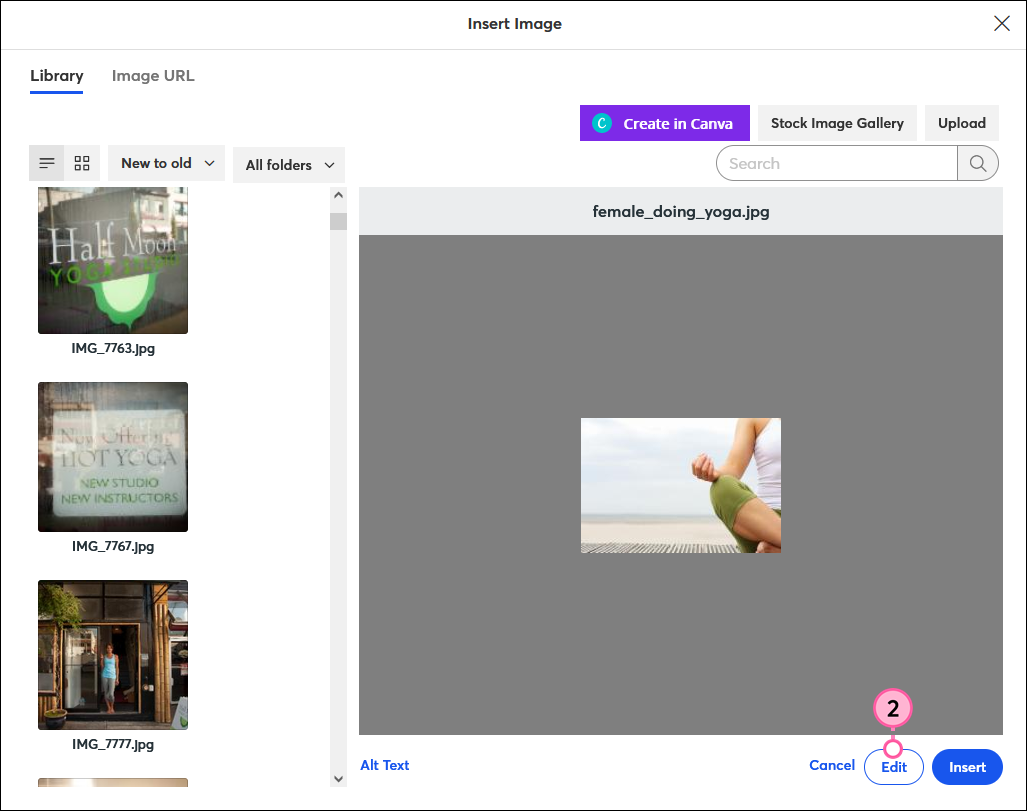Focus the Search input field

pyautogui.click(x=836, y=163)
